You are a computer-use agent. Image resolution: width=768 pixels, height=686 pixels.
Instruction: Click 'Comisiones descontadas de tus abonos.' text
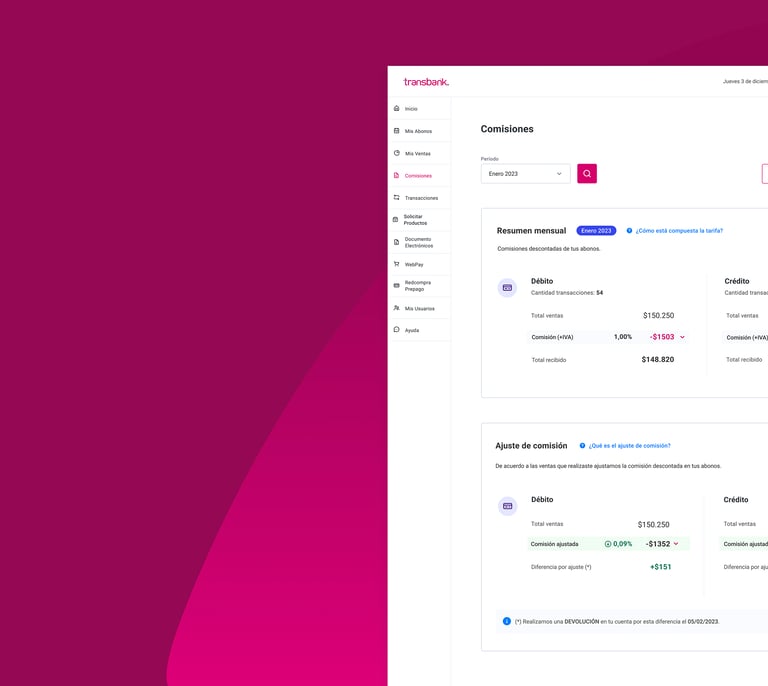pyautogui.click(x=549, y=249)
